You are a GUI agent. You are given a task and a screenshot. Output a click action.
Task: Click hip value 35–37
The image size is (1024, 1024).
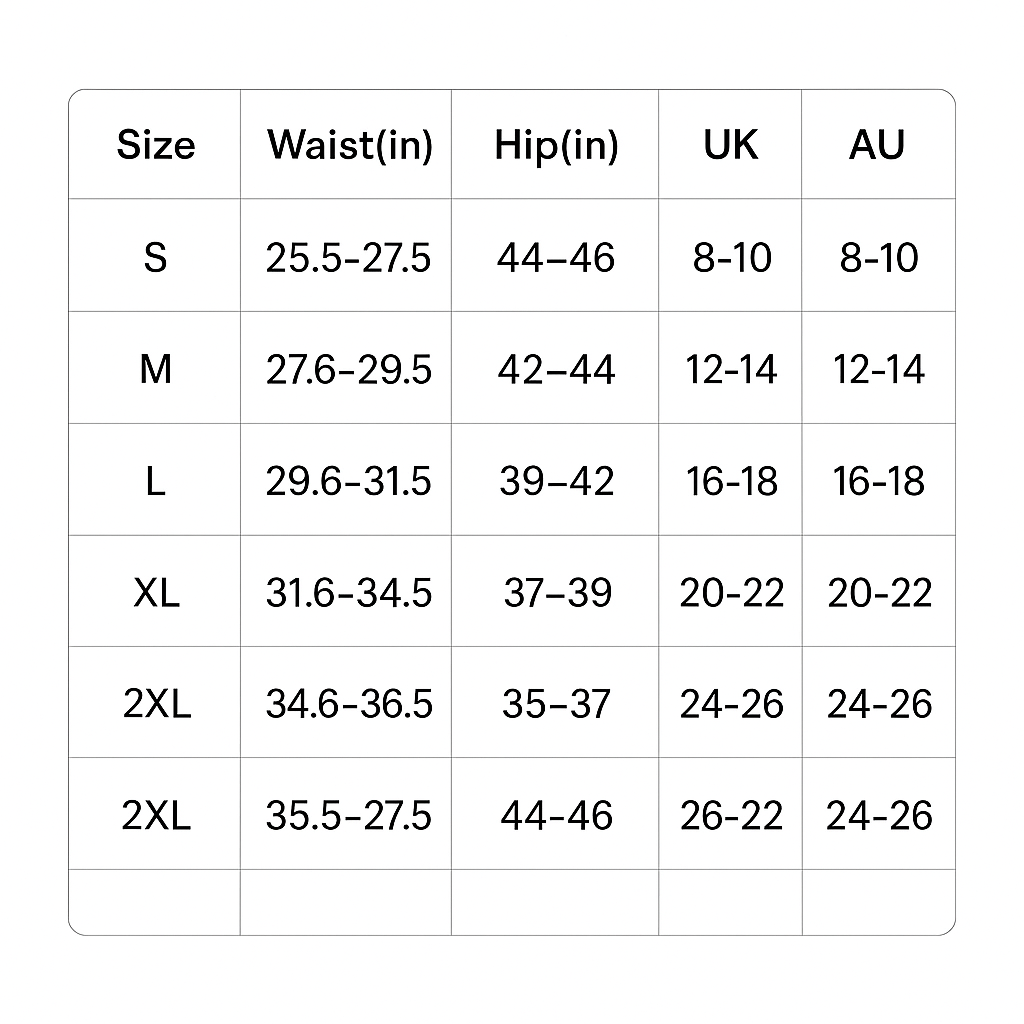556,704
